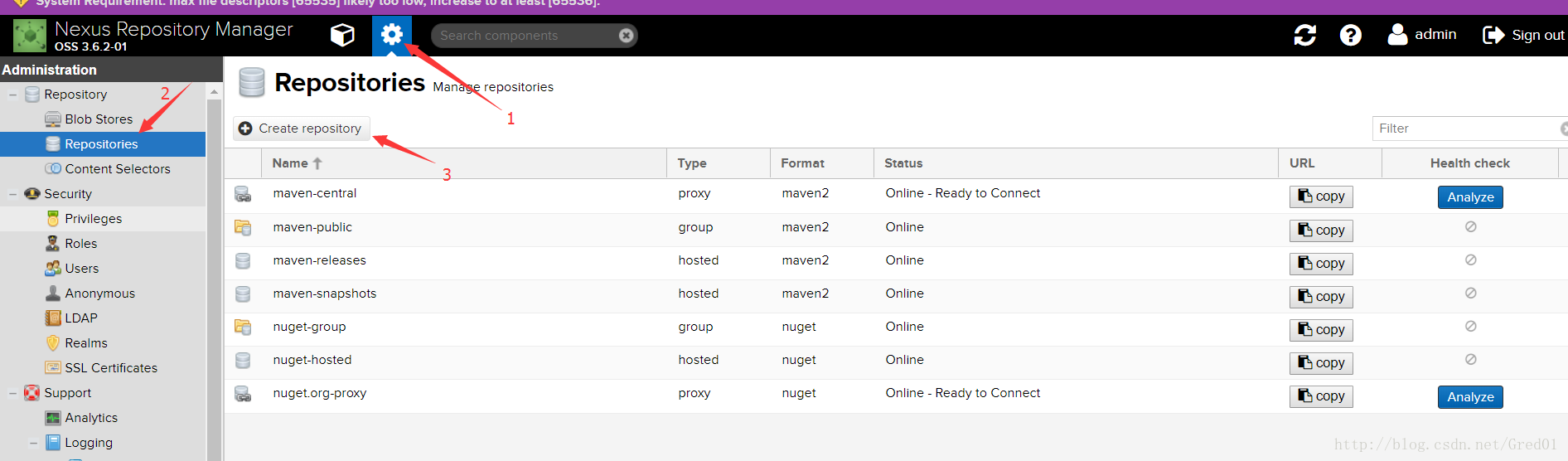This screenshot has height=461, width=1568.
Task: Copy URL of nuget.org-proxy
Action: click(1321, 396)
